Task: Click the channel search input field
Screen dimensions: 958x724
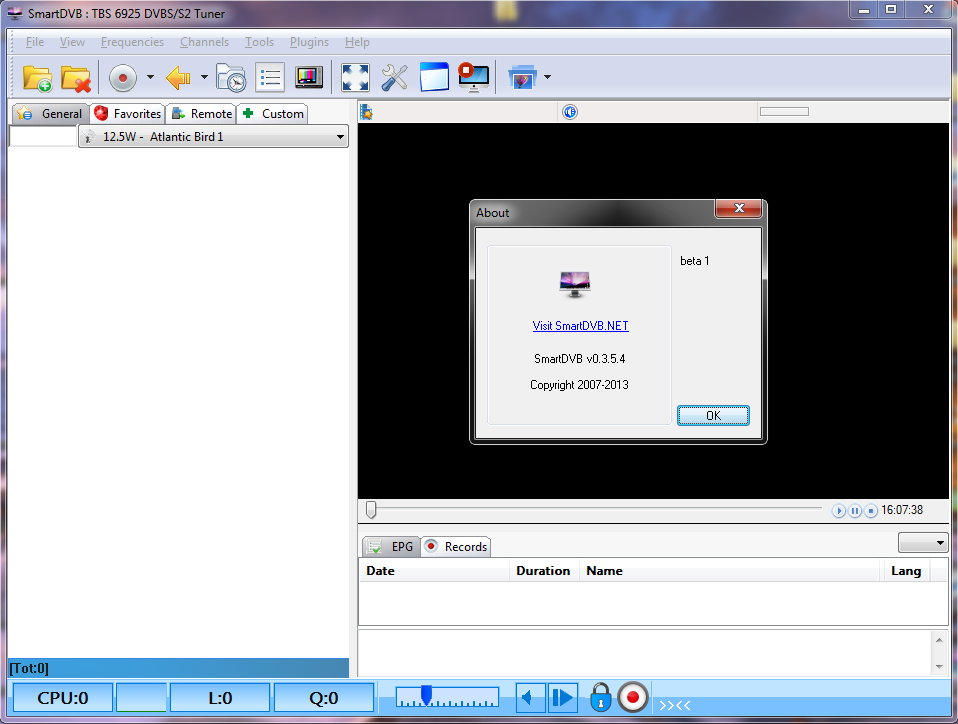Action: point(43,136)
